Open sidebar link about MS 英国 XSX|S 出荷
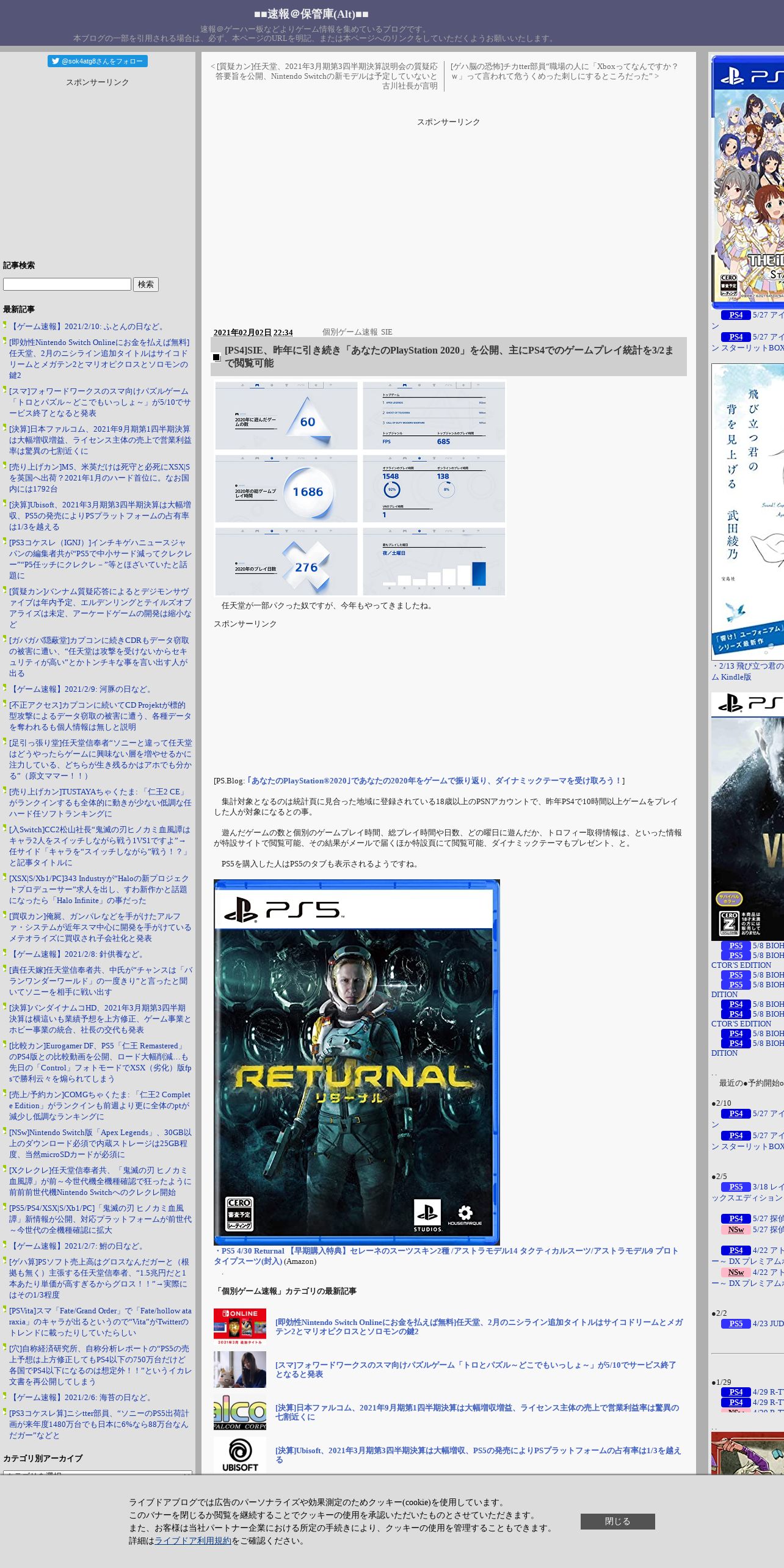This screenshot has width=784, height=1568. click(x=100, y=478)
